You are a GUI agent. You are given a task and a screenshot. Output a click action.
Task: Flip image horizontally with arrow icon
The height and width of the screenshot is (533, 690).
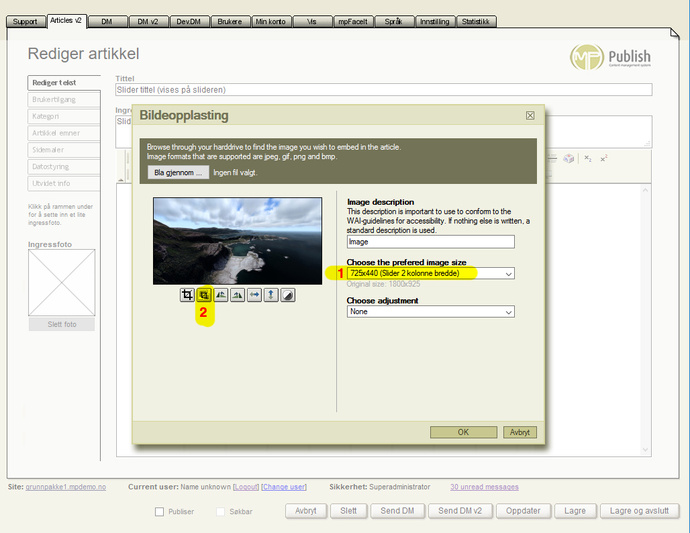coord(255,295)
